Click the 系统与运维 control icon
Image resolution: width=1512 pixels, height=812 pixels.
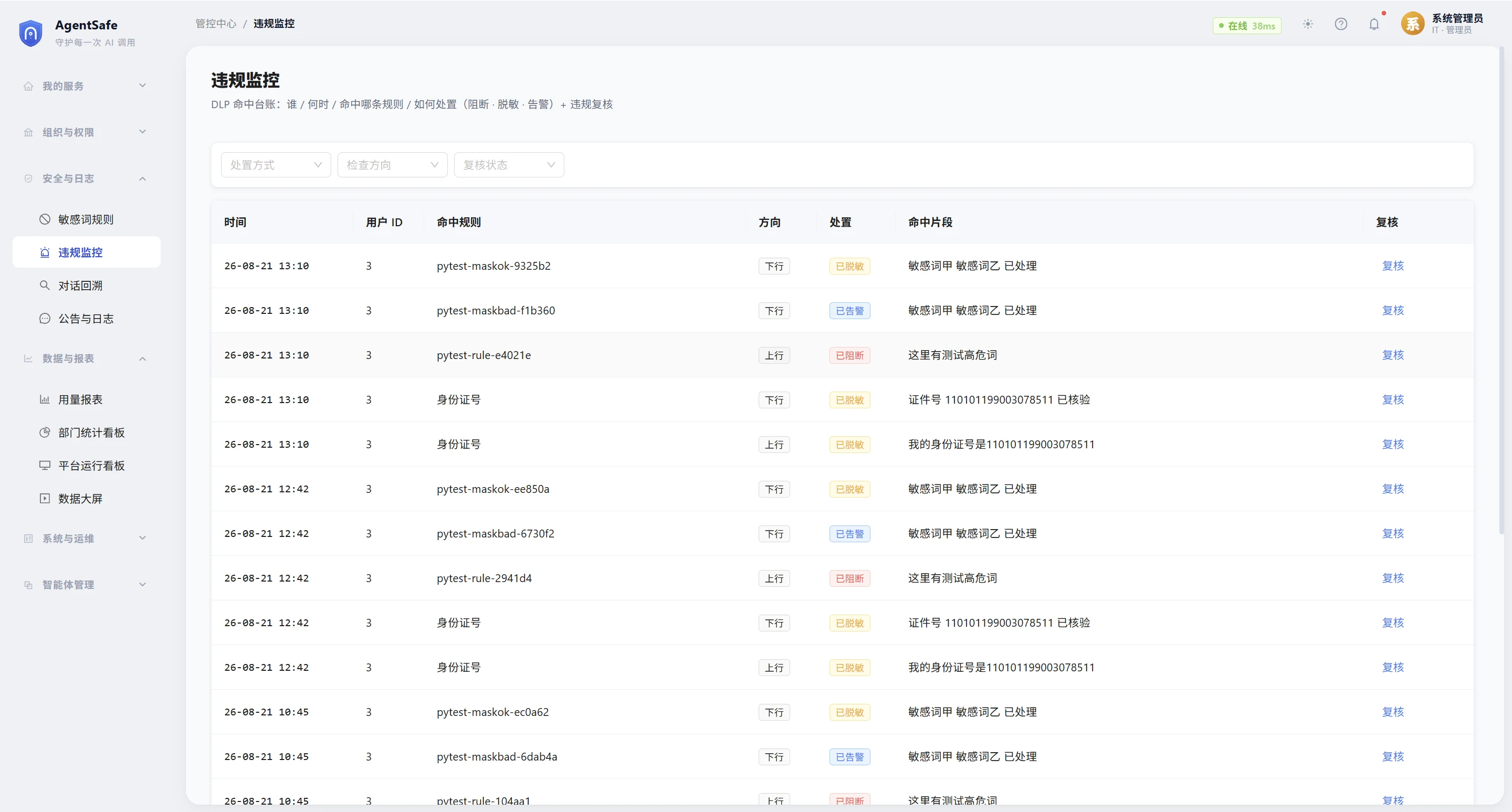pyautogui.click(x=28, y=539)
